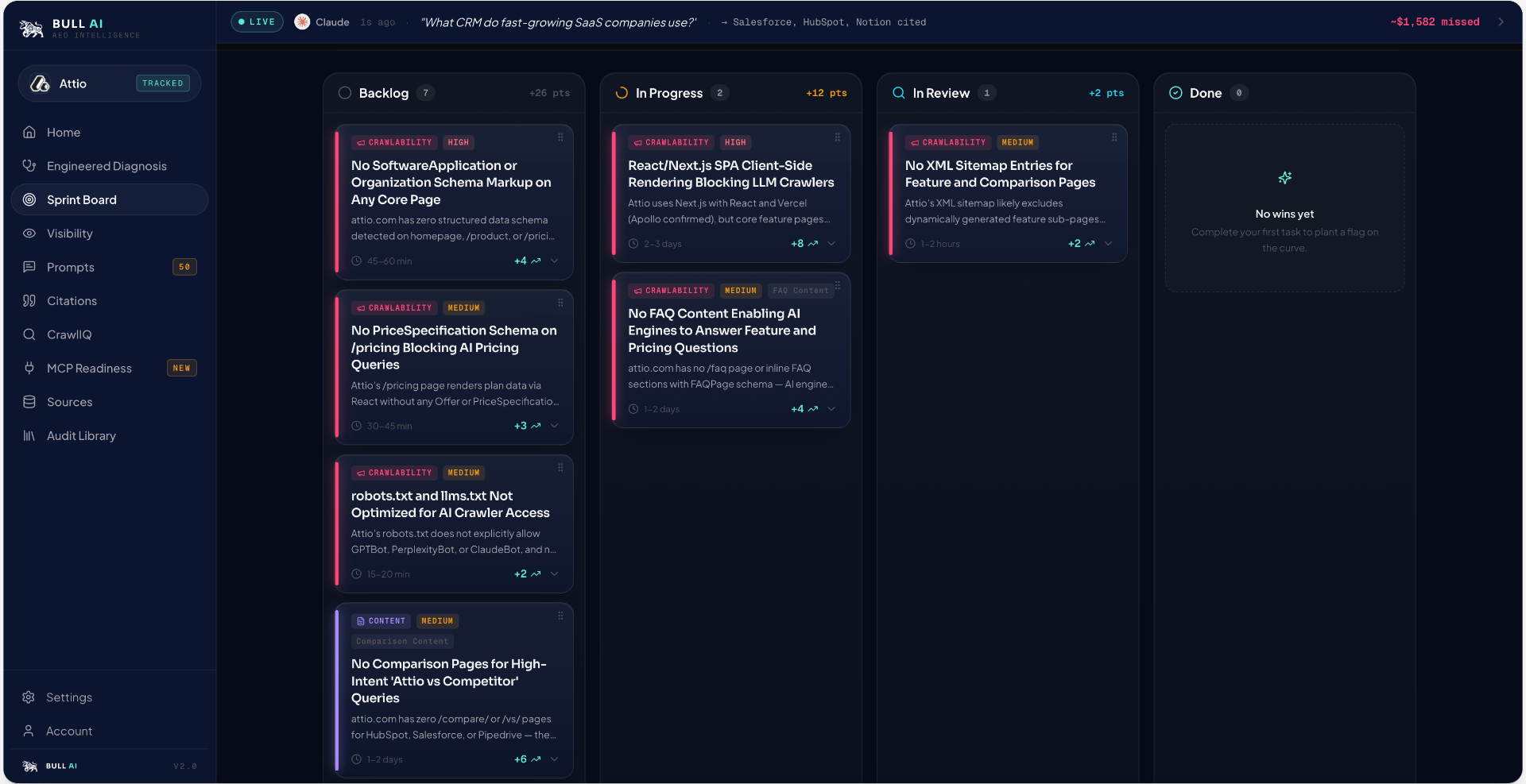1526x784 pixels.
Task: Click the In Progress spinner icon
Action: pyautogui.click(x=622, y=93)
